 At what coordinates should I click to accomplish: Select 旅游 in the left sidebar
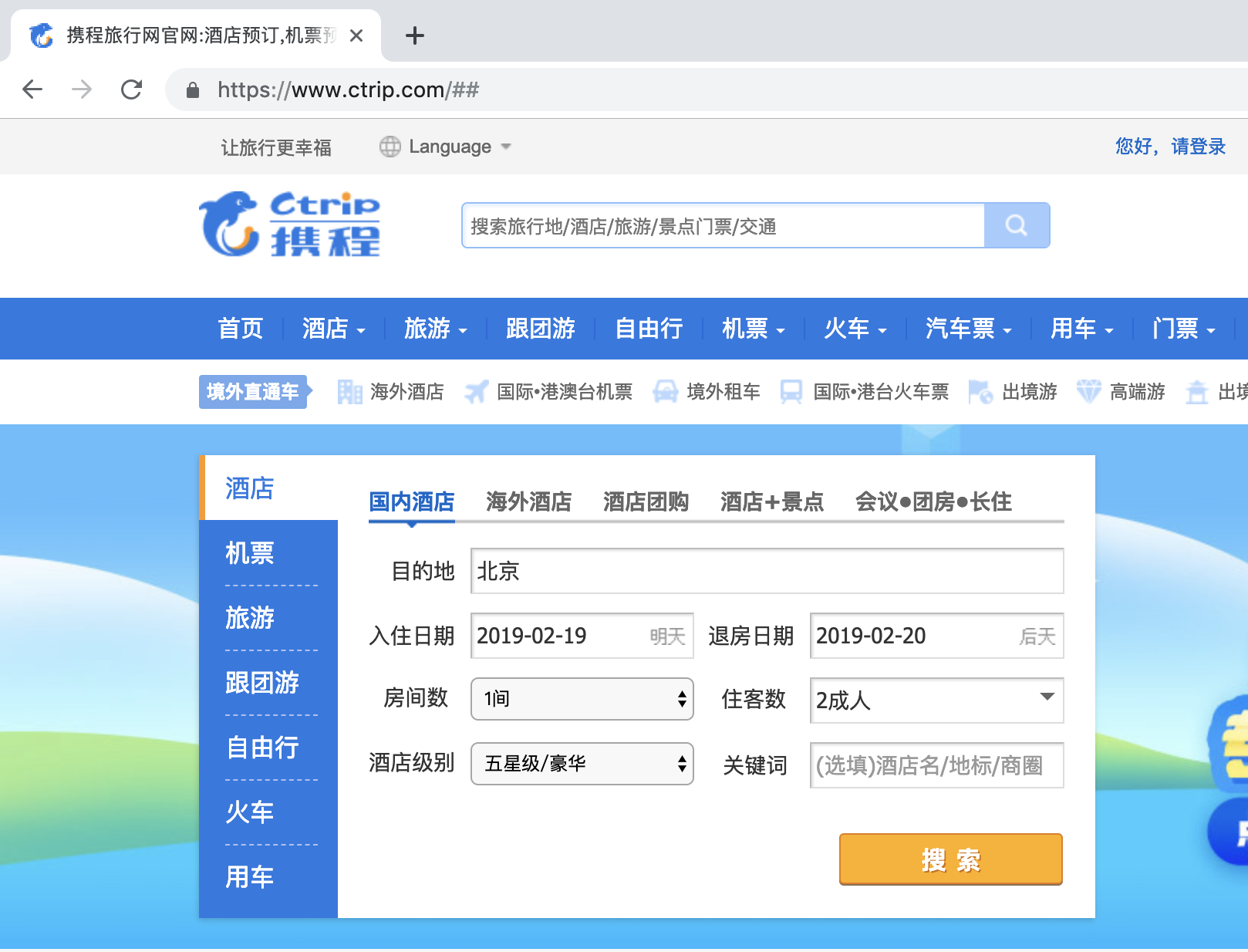[x=268, y=617]
